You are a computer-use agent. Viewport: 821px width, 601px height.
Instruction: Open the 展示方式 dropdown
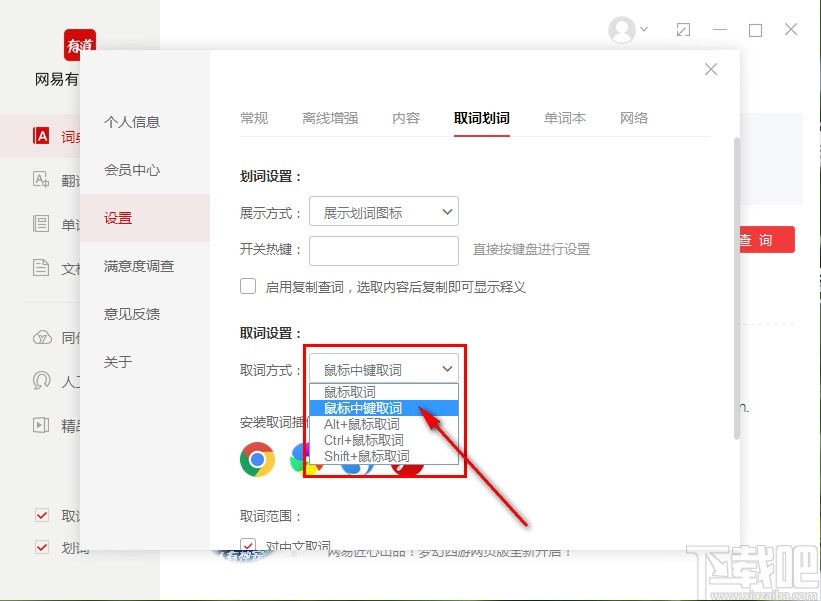pos(384,212)
